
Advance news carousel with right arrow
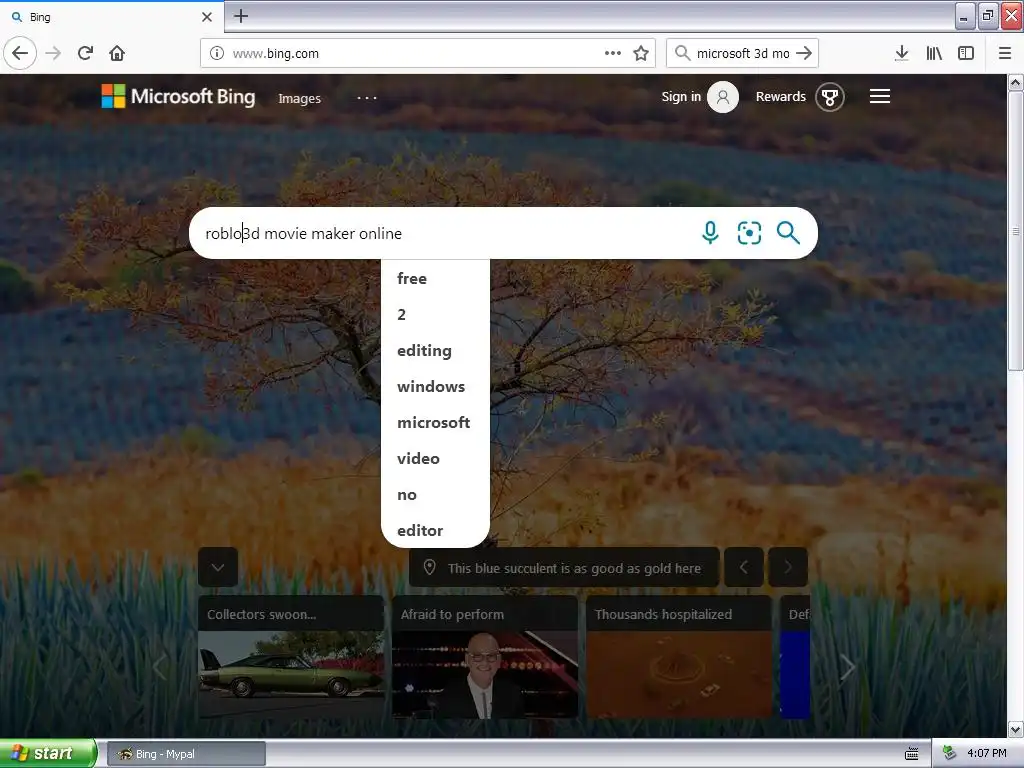pos(847,667)
